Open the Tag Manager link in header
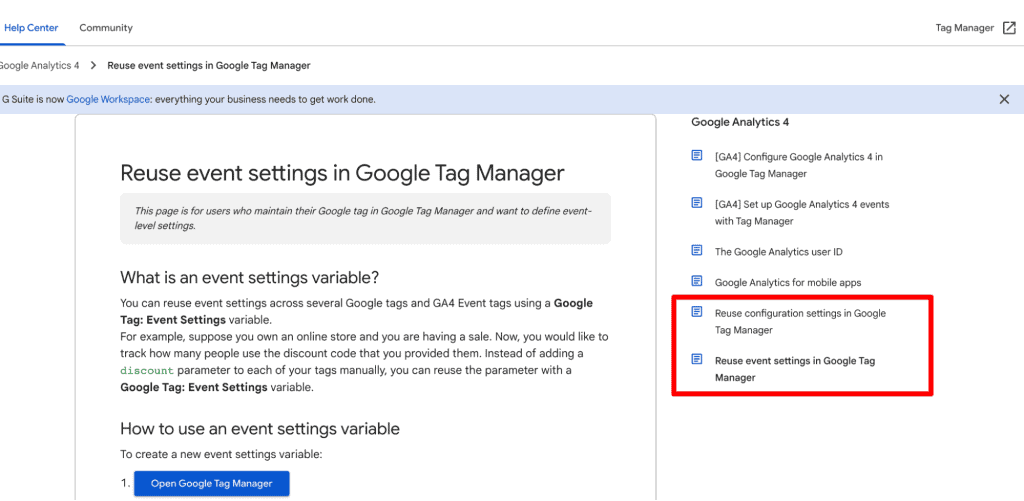This screenshot has height=501, width=1024. point(964,28)
